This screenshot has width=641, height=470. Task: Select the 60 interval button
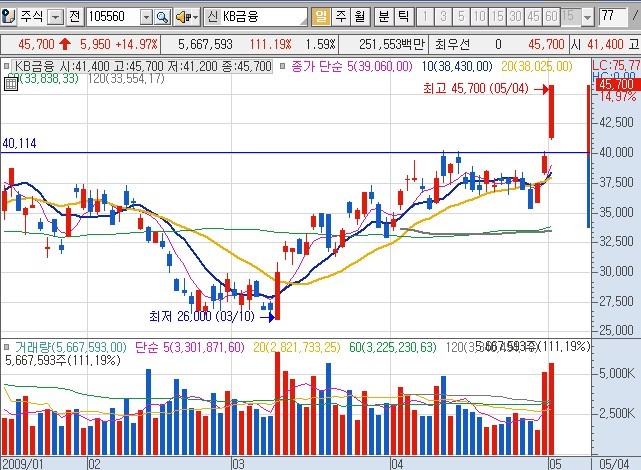pos(551,17)
